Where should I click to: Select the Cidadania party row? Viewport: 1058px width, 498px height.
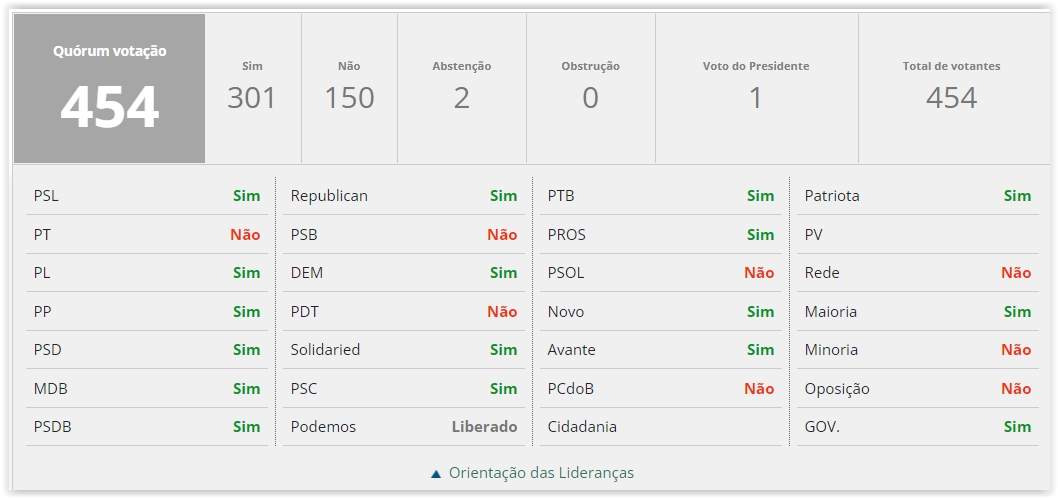(660, 427)
